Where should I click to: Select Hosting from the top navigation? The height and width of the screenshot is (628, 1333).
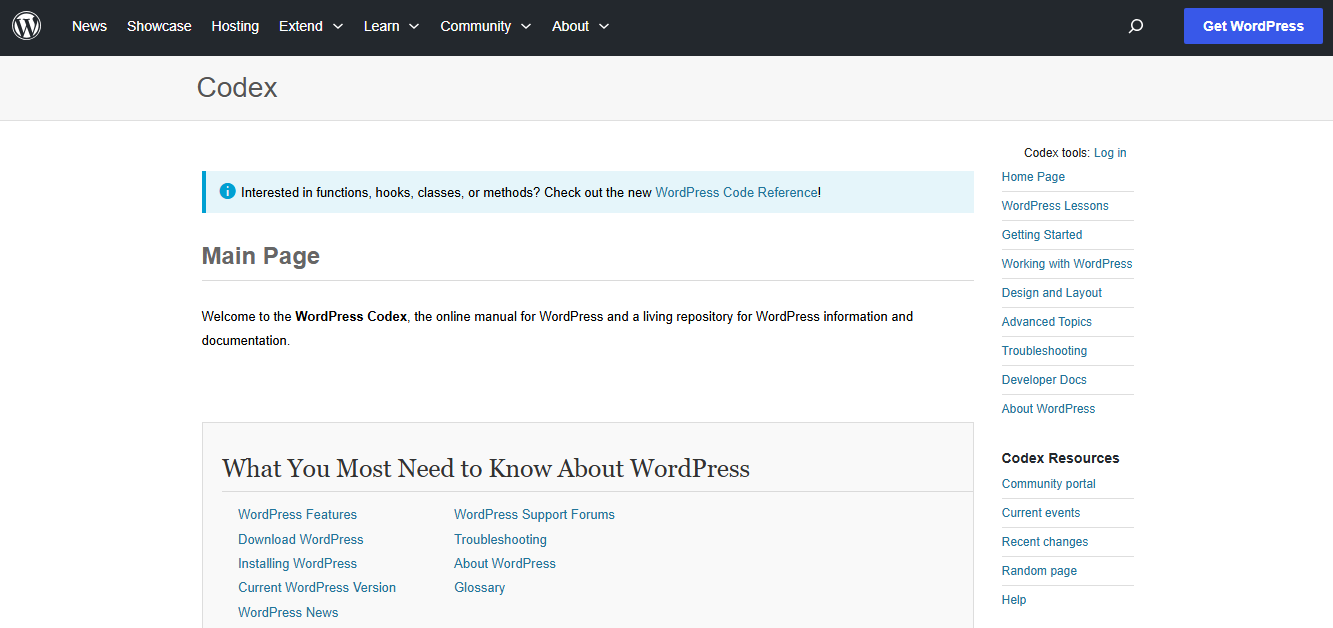[x=235, y=26]
